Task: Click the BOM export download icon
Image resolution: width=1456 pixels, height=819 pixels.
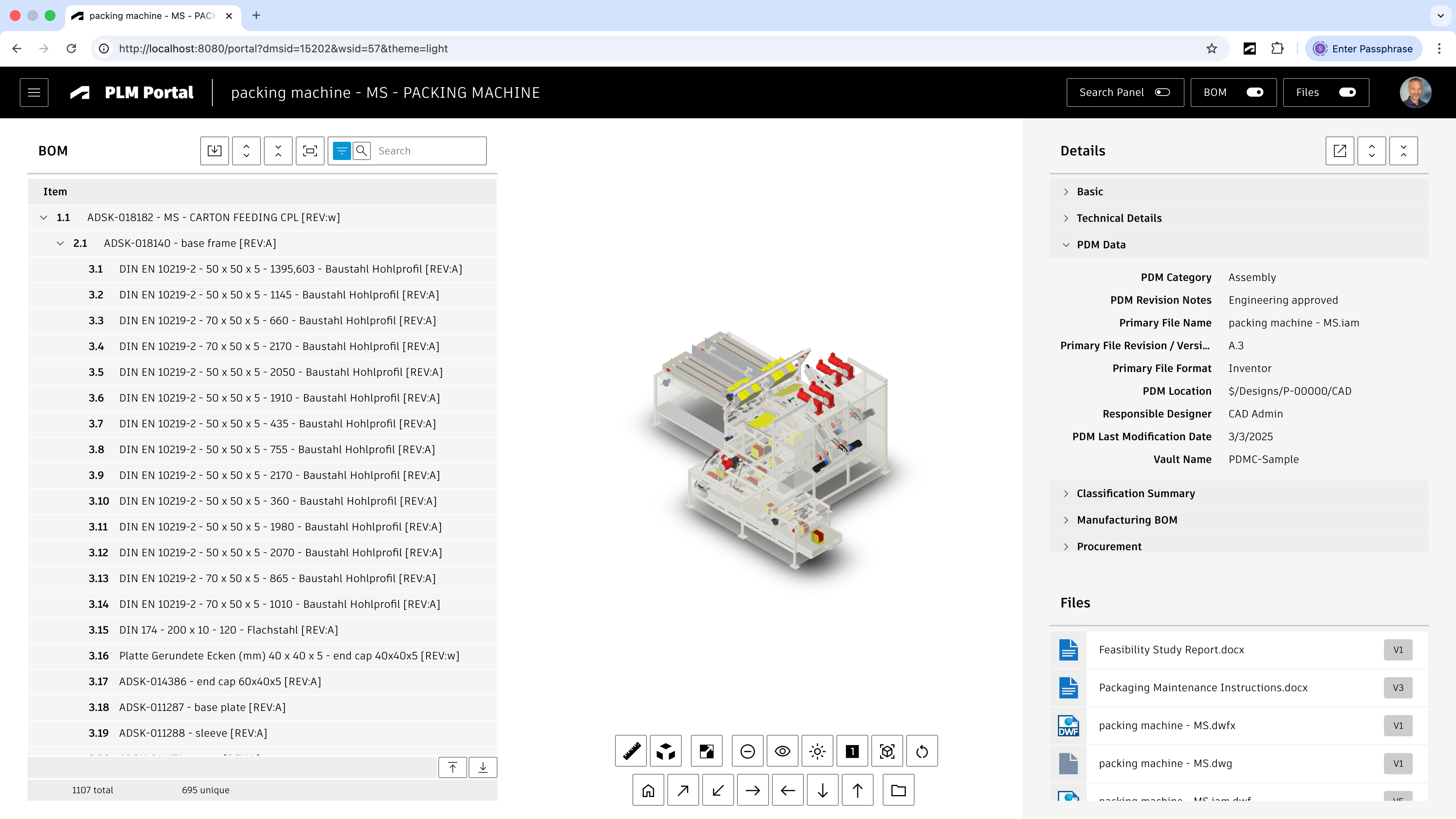Action: click(214, 151)
